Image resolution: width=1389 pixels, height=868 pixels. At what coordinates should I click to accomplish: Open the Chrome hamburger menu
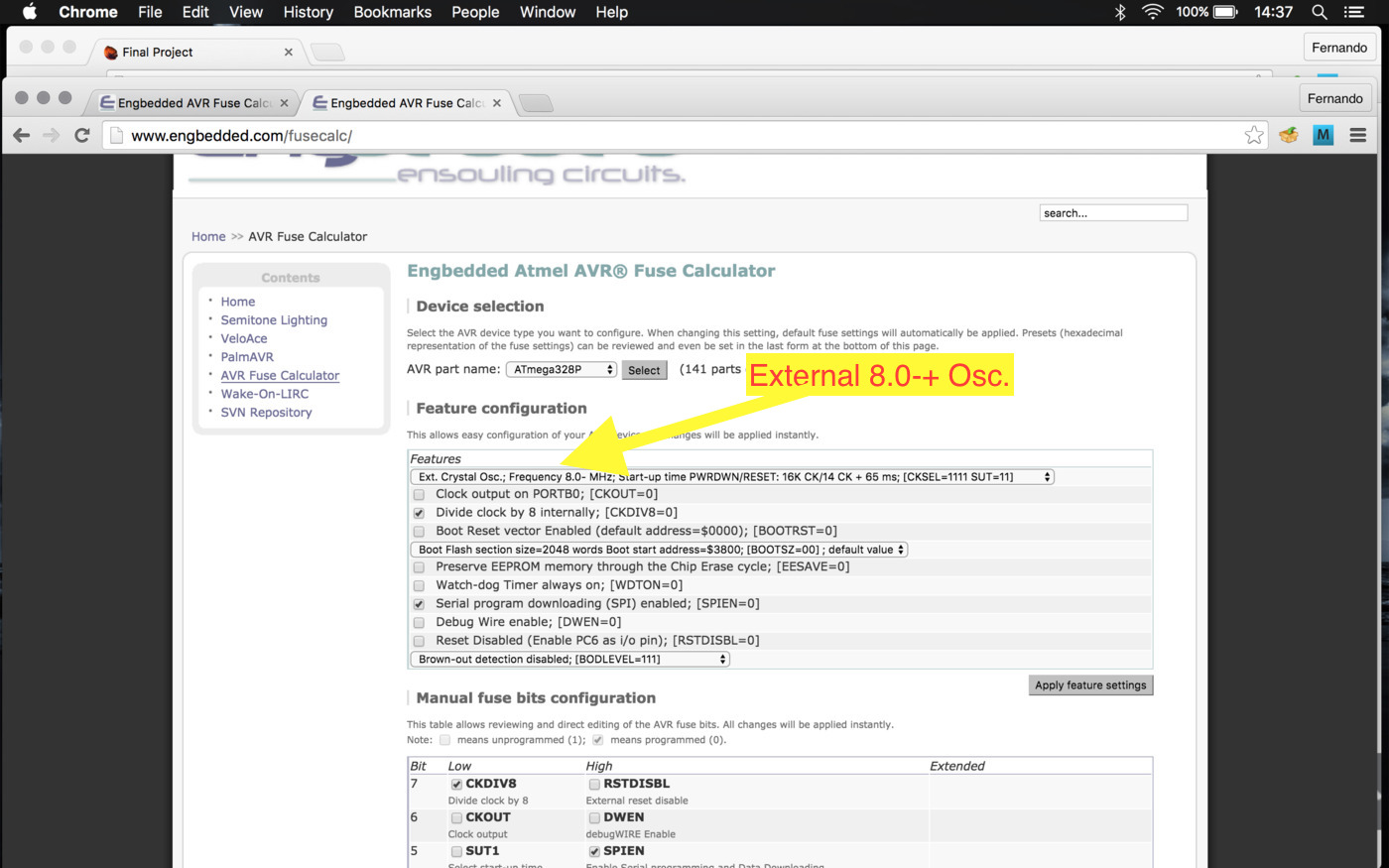click(1358, 135)
